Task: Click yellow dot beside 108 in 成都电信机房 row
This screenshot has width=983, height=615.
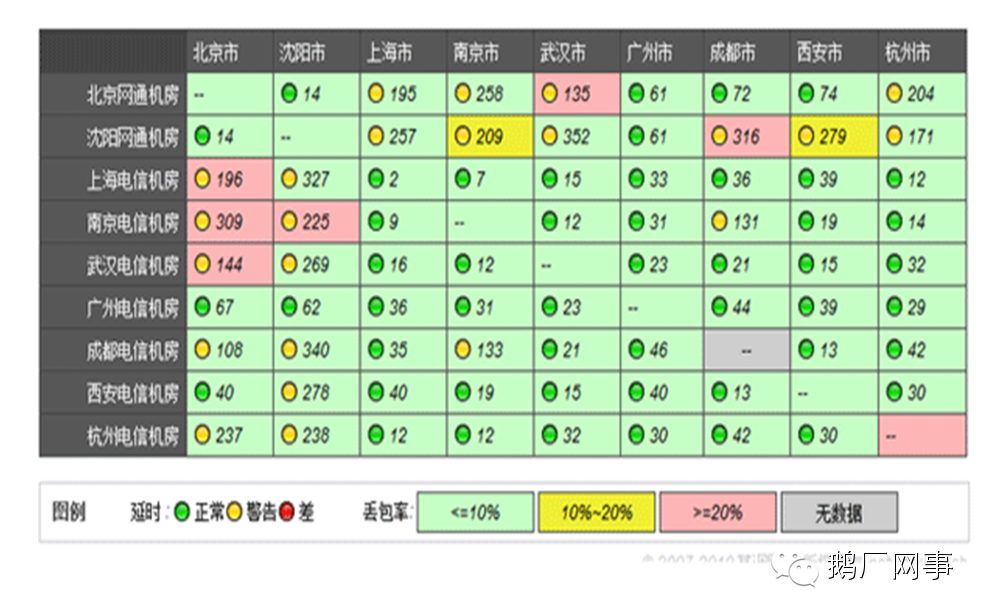Action: tap(202, 349)
